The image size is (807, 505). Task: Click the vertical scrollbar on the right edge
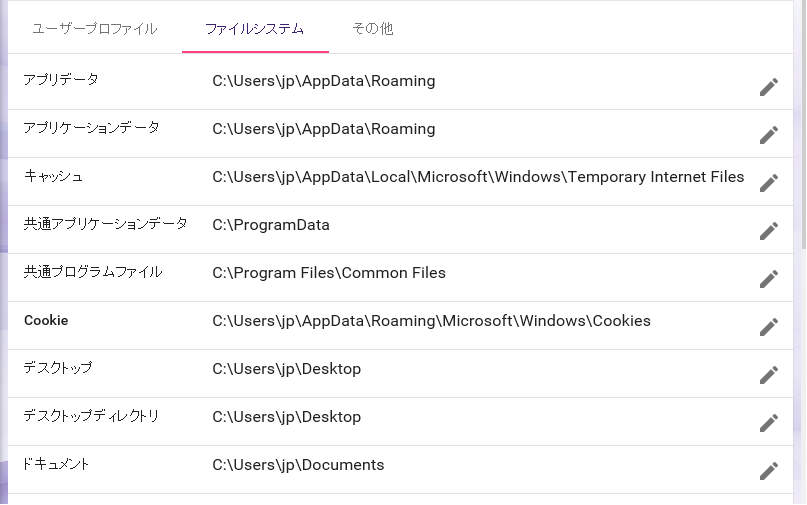[x=802, y=252]
